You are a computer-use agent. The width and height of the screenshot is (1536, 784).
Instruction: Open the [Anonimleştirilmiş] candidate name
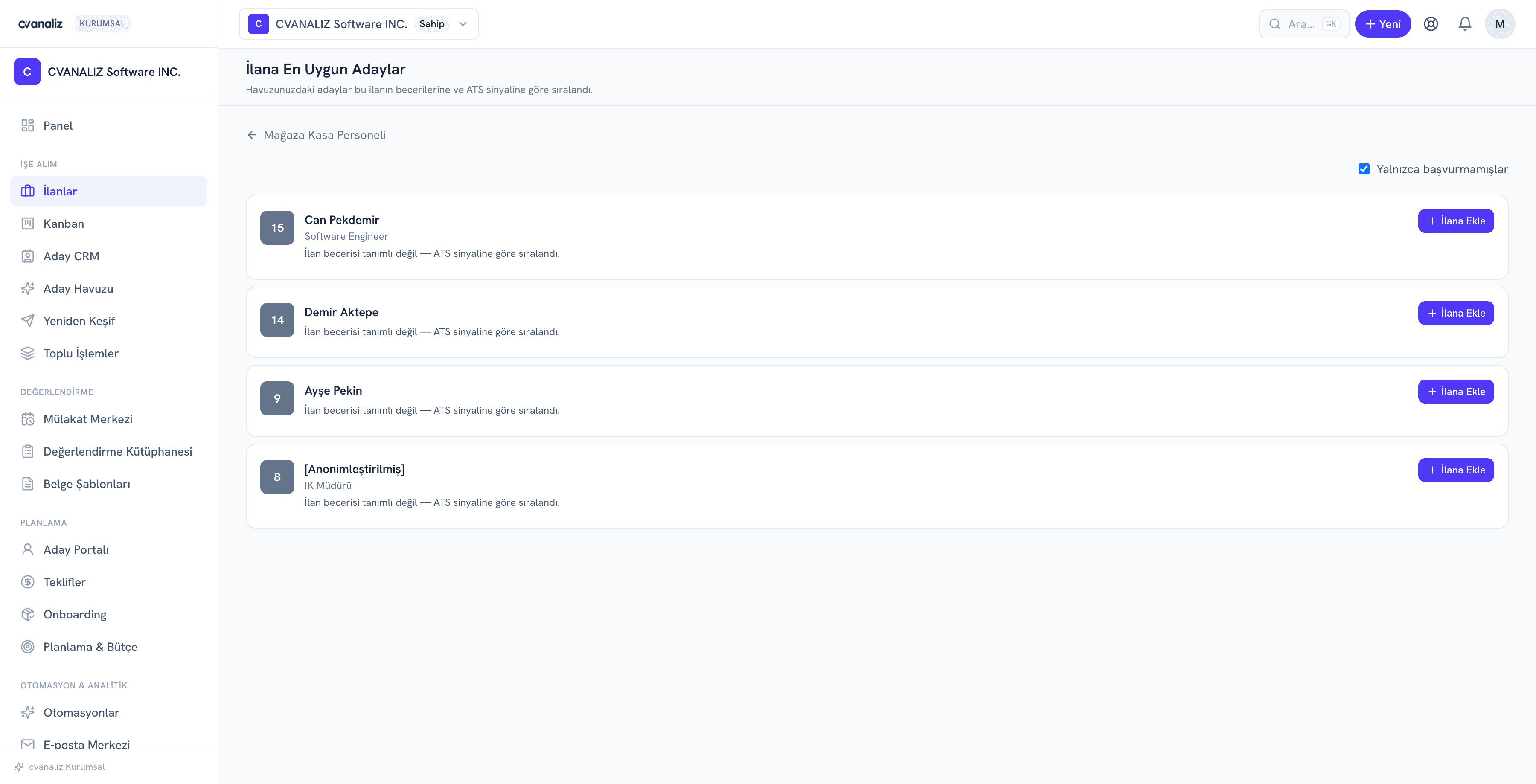354,469
